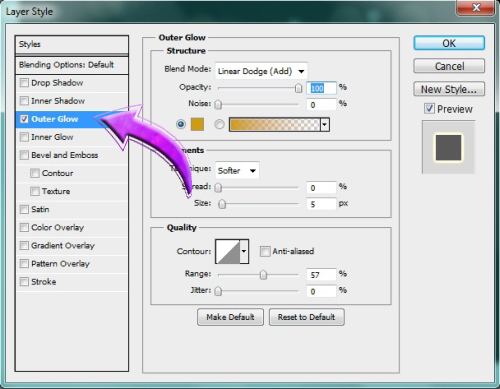The width and height of the screenshot is (500, 389).
Task: Click the orange glow color swatch
Action: click(x=197, y=124)
